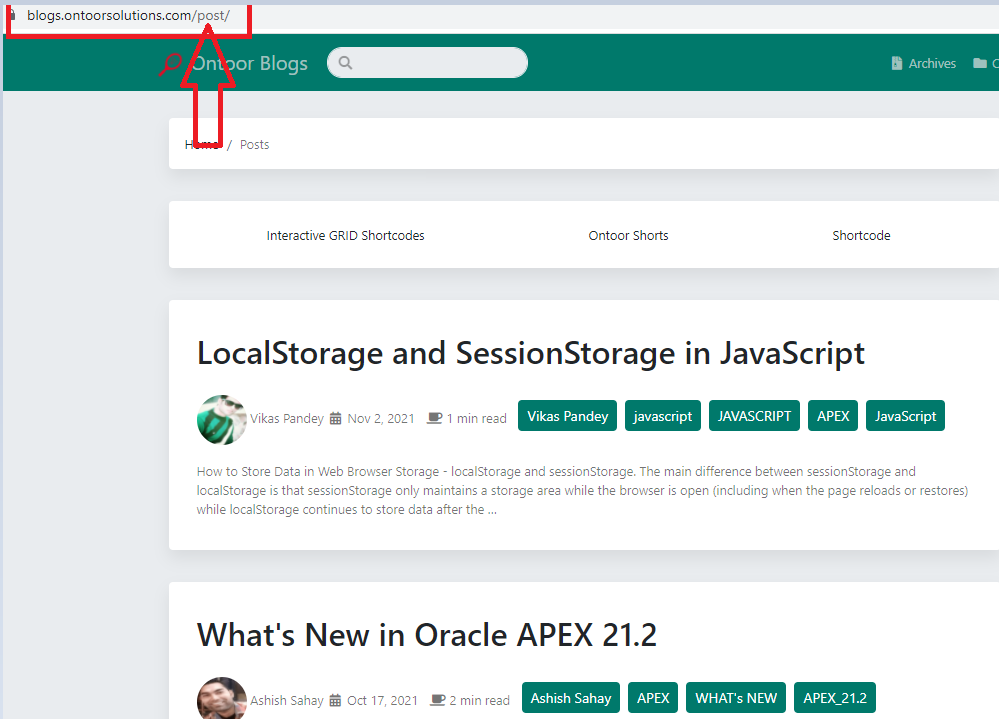Open Vikas Pandey's avatar picture
Viewport: 999px width, 719px height.
(x=221, y=419)
